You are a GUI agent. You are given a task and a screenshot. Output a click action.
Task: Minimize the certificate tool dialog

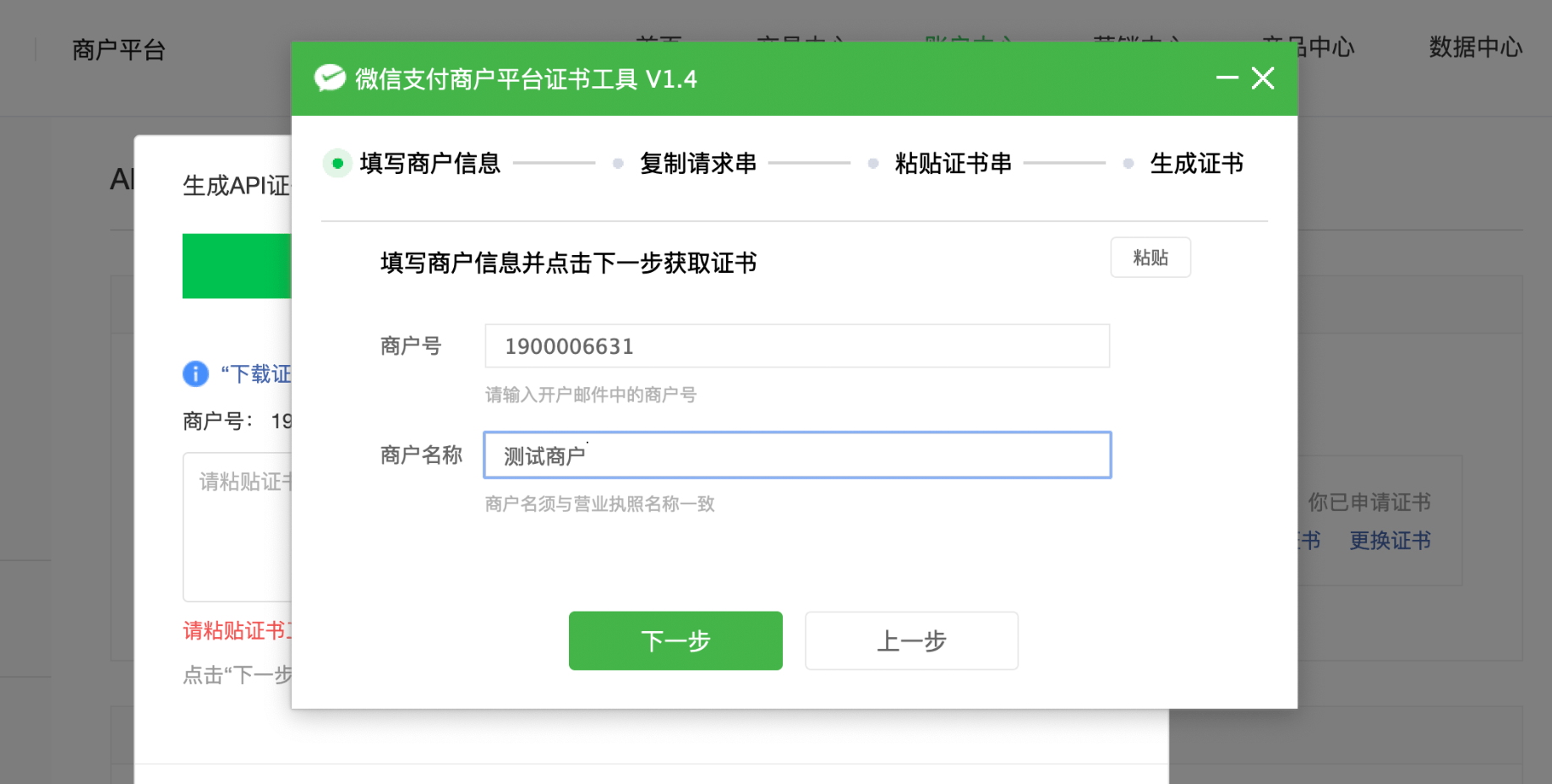coord(1227,79)
